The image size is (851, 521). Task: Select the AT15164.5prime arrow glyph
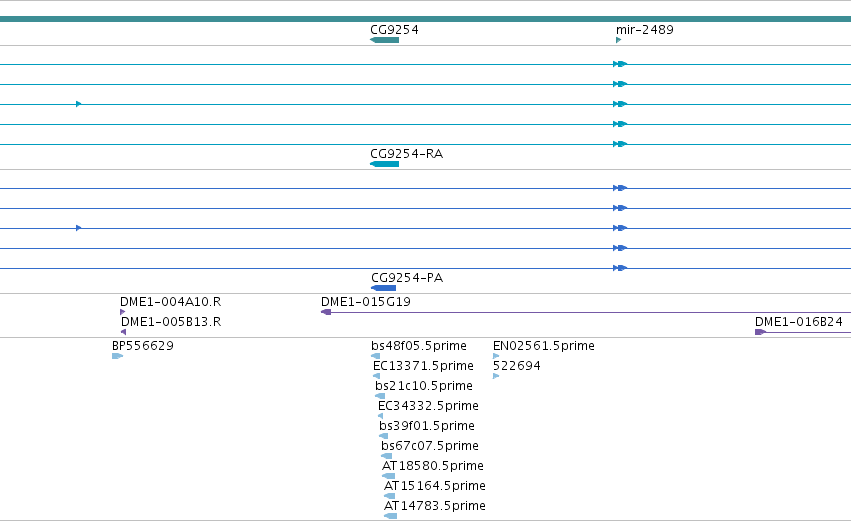coord(390,496)
